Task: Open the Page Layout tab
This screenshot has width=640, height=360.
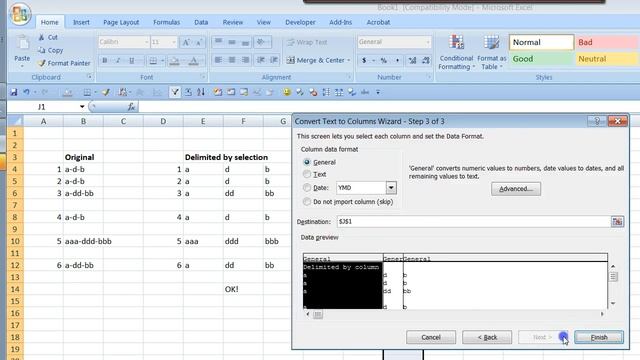Action: pyautogui.click(x=121, y=22)
